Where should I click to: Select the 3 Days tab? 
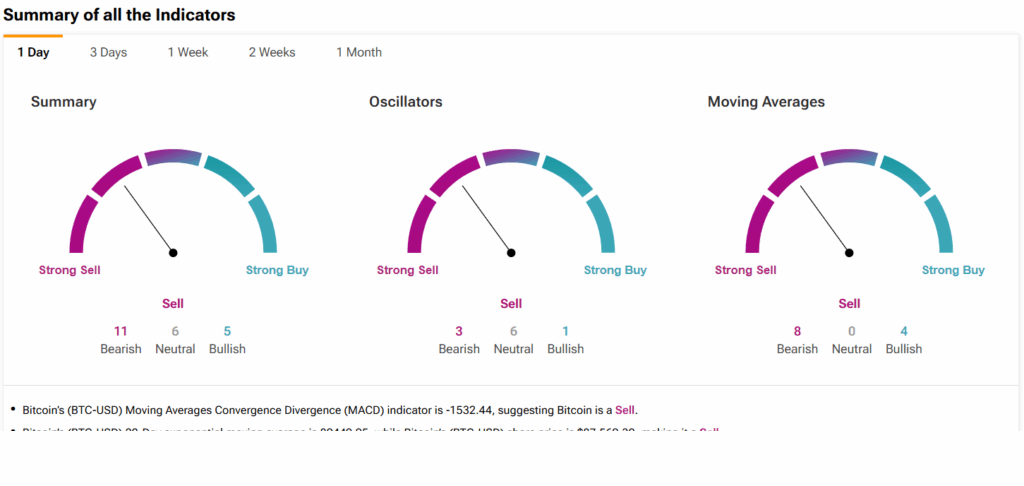(x=108, y=52)
